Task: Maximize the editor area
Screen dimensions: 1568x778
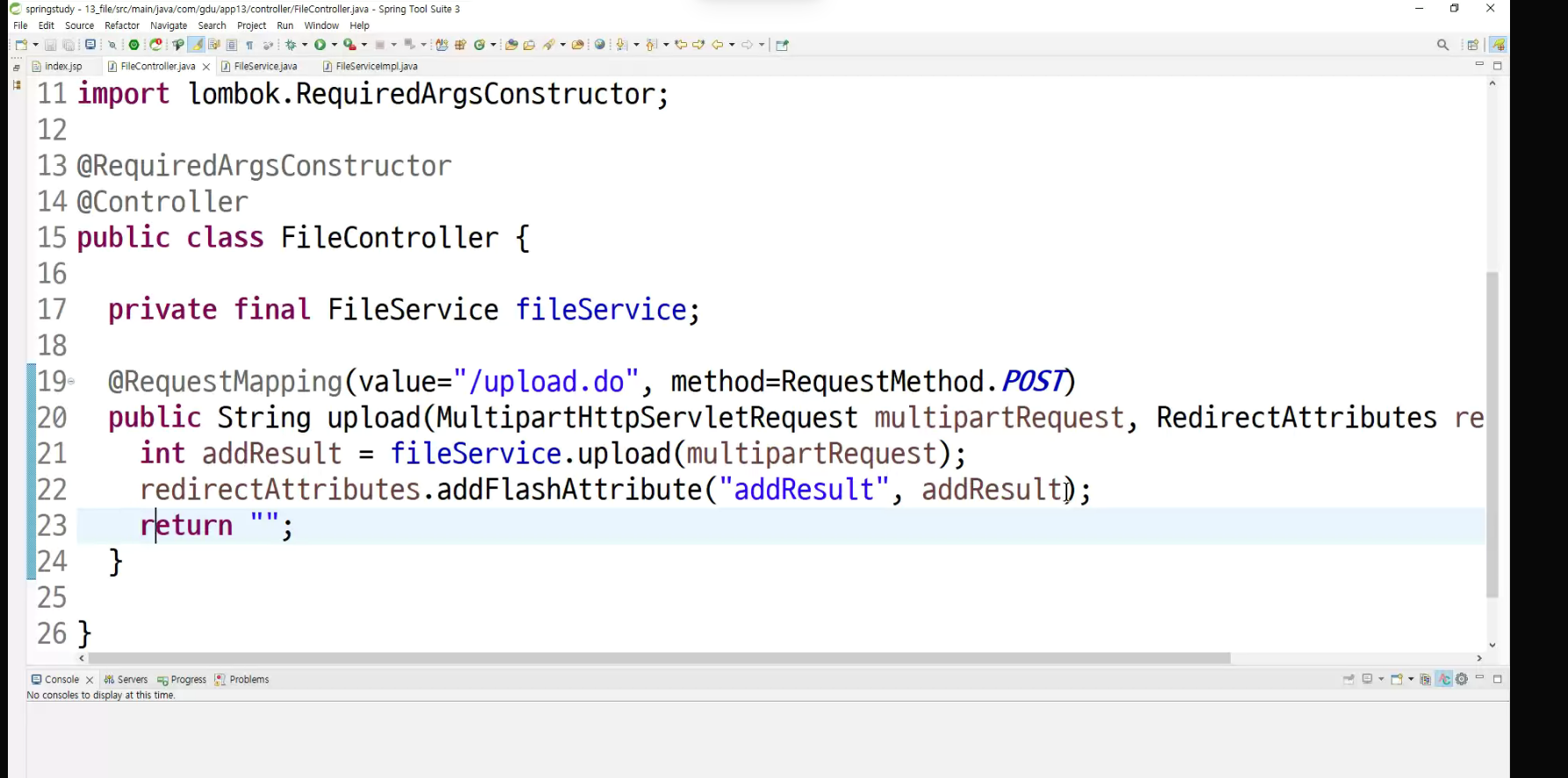Action: click(1498, 66)
